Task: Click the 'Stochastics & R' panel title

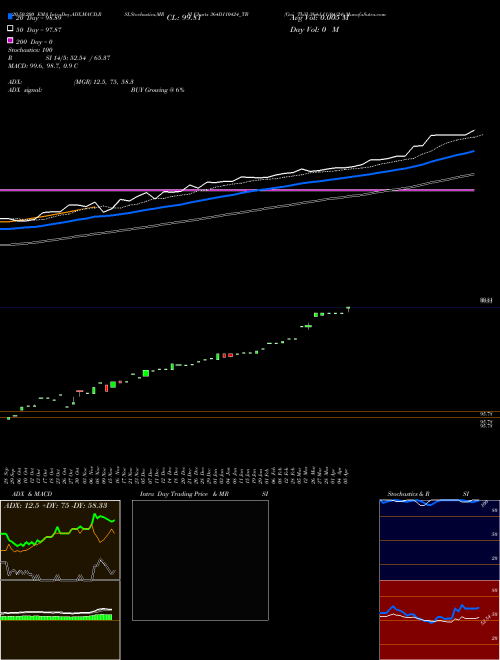Action: point(408,494)
